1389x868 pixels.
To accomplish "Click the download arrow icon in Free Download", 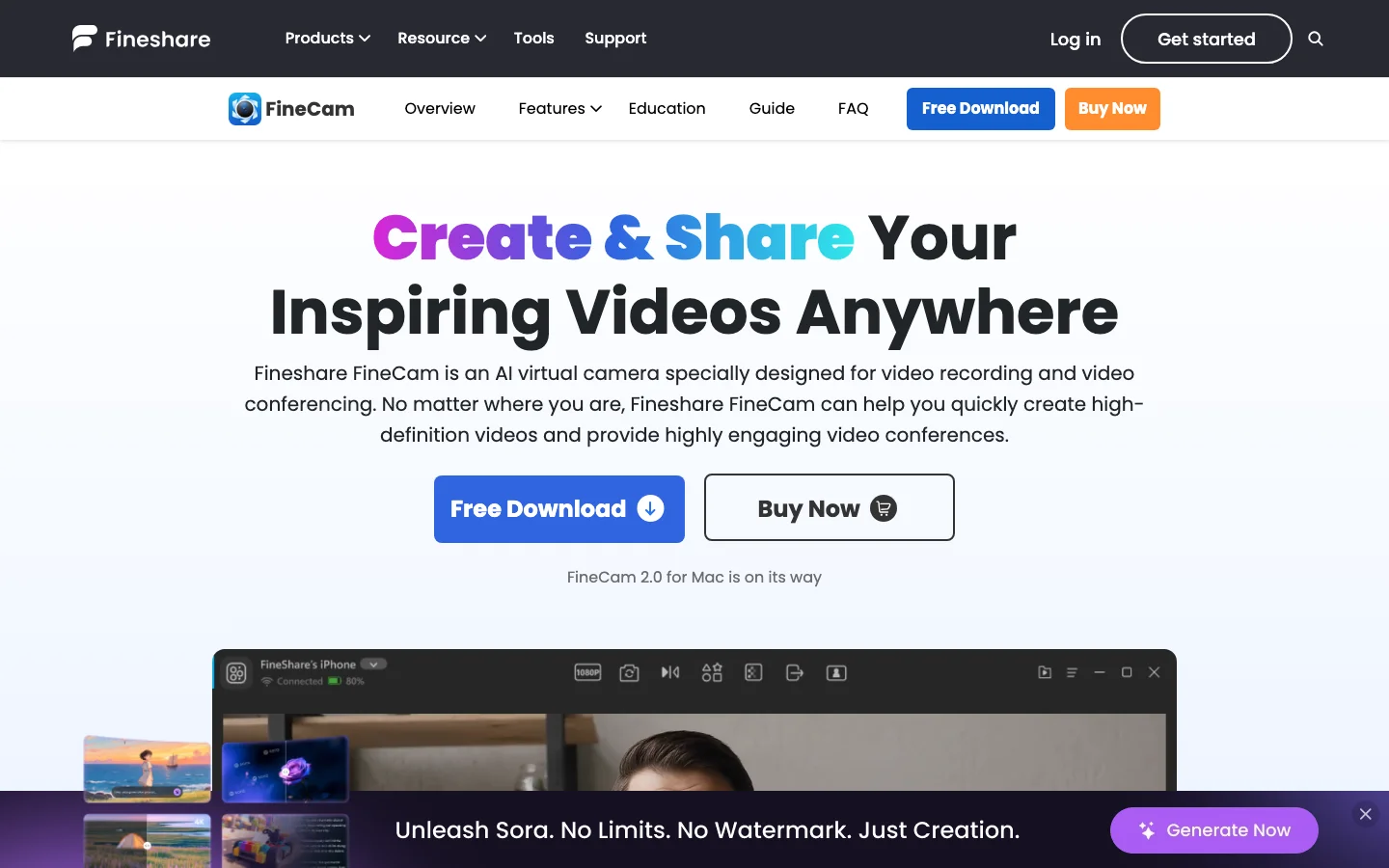I will tap(651, 508).
